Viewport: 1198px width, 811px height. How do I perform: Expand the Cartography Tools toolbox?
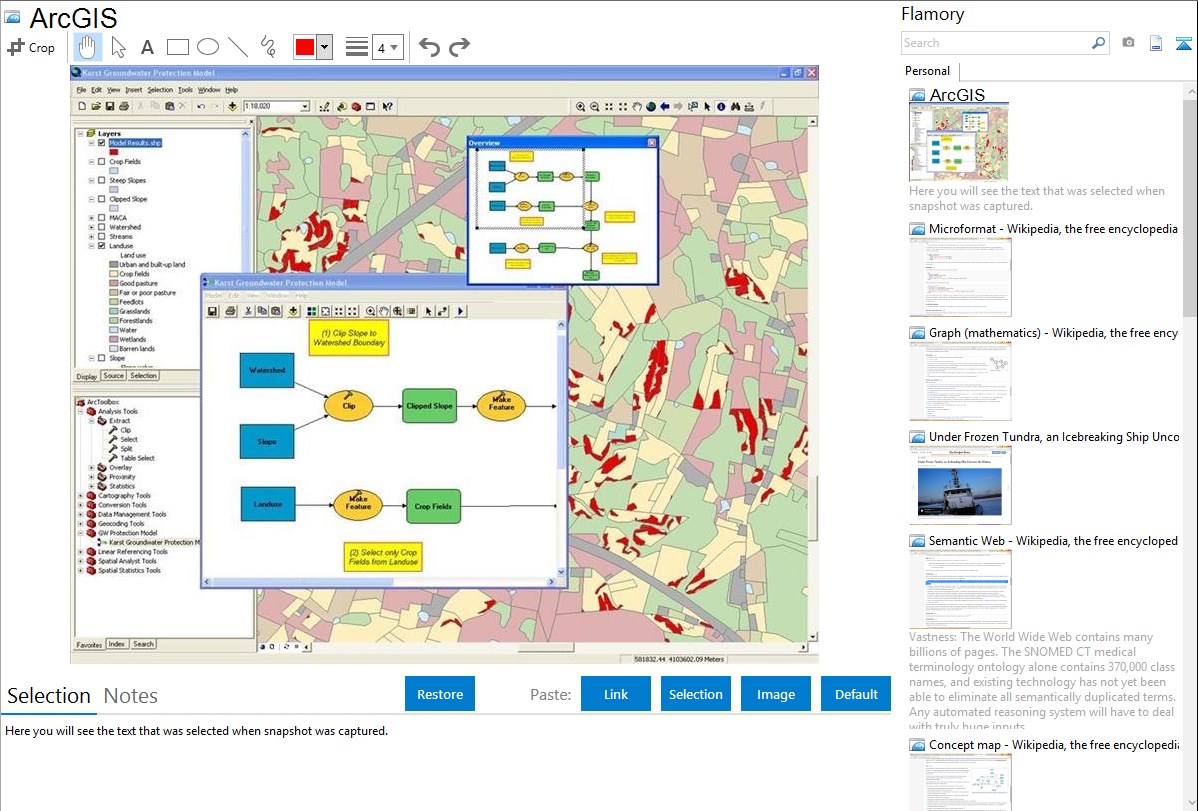[80, 495]
